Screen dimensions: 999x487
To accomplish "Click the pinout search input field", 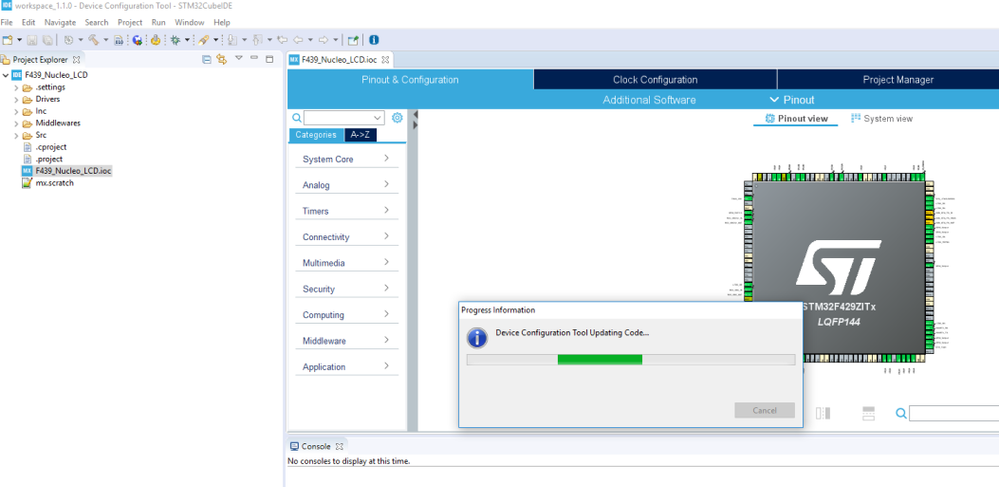I will (954, 414).
